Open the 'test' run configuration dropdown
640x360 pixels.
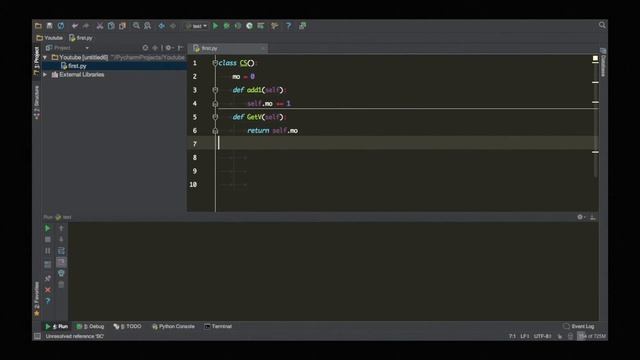point(196,26)
